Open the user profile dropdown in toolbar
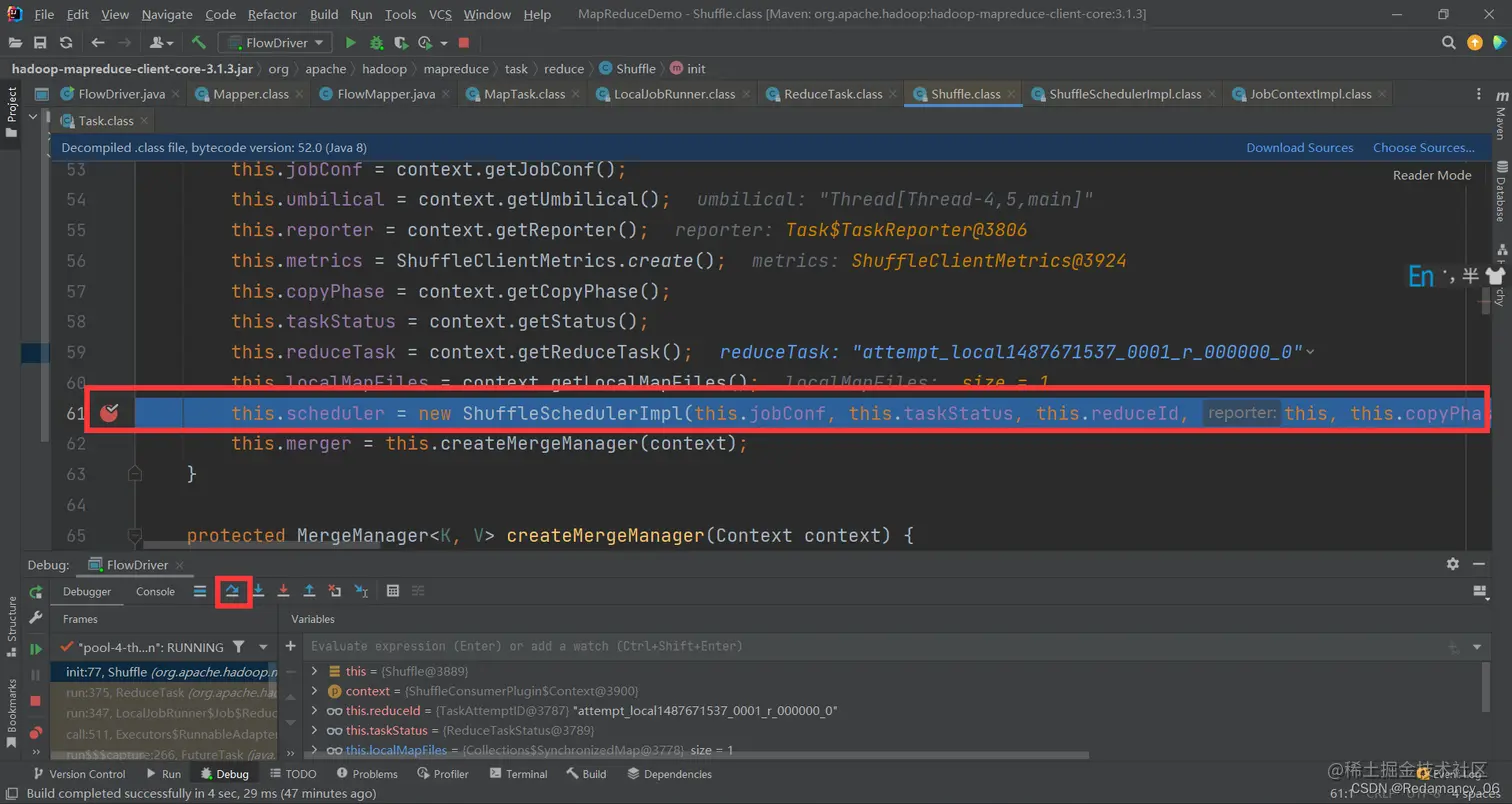Viewport: 1512px width, 804px height. pyautogui.click(x=162, y=42)
